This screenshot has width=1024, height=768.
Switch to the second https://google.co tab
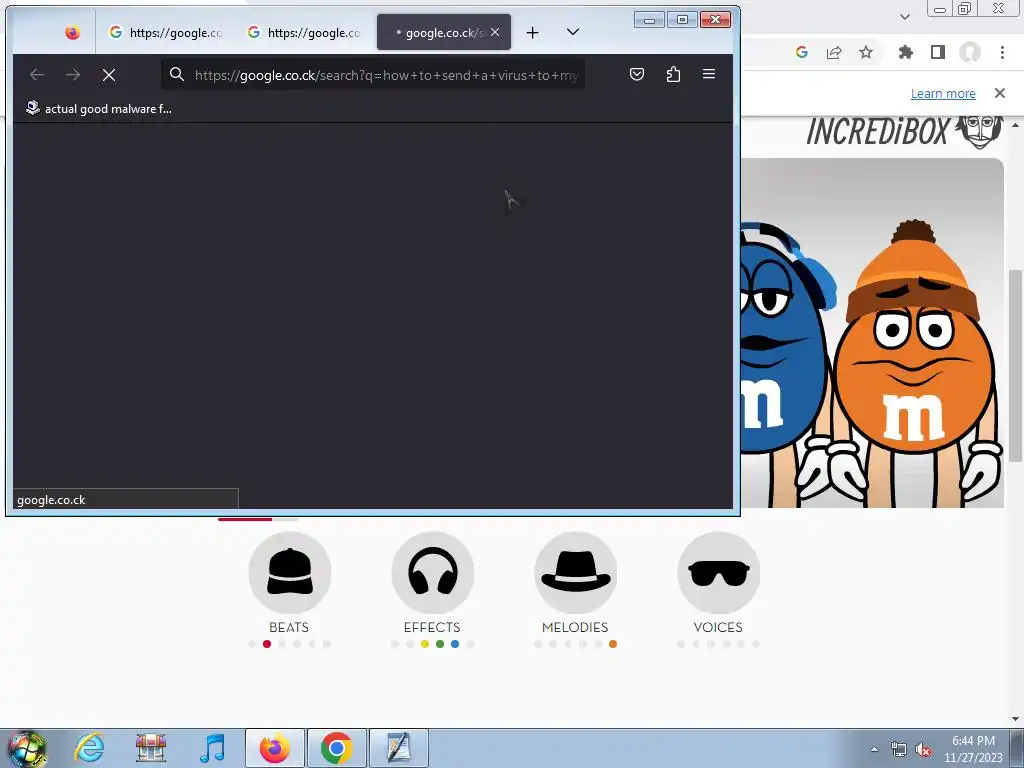pos(304,32)
